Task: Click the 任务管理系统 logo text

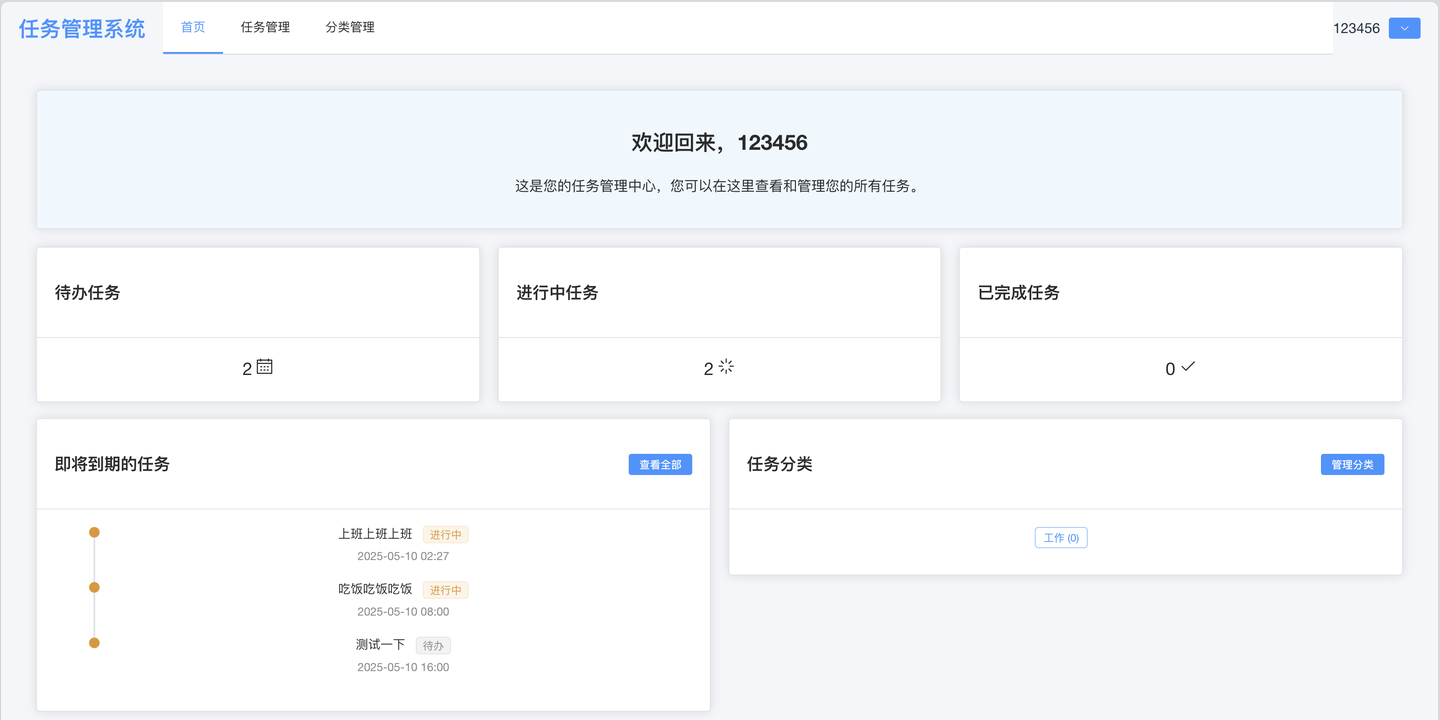Action: [79, 28]
